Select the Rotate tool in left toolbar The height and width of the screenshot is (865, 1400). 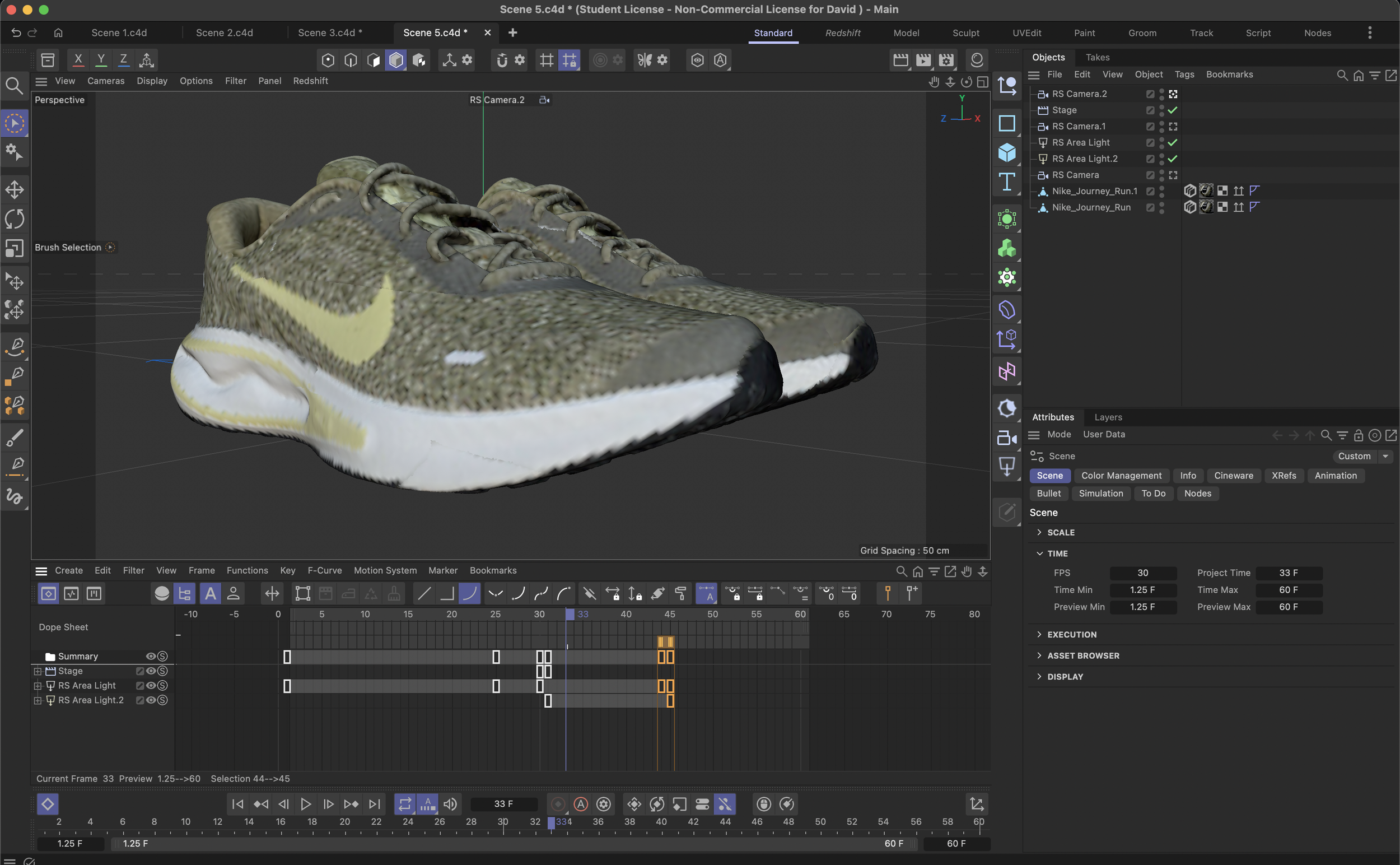click(15, 218)
